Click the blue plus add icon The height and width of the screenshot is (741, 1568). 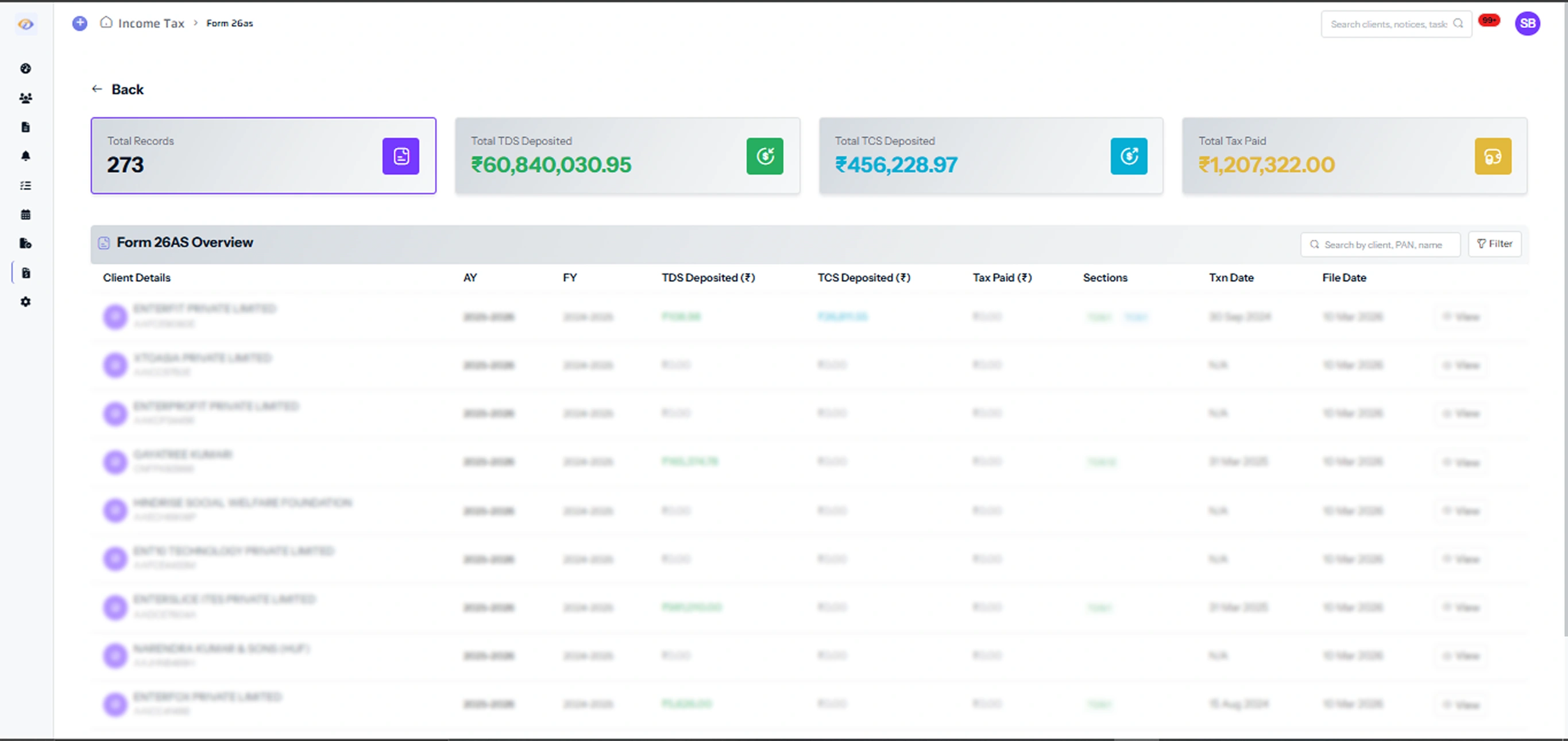(x=80, y=23)
